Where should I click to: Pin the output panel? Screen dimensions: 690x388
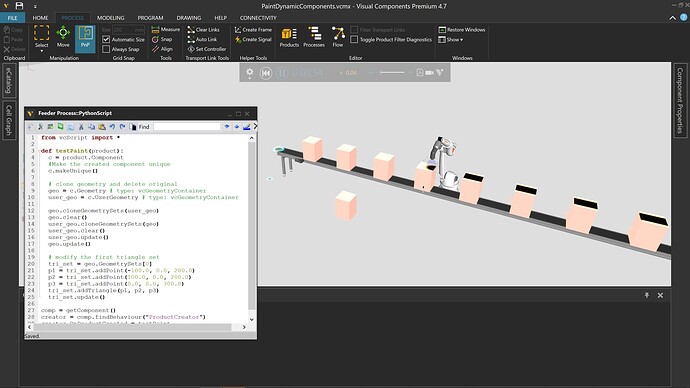tap(646, 295)
